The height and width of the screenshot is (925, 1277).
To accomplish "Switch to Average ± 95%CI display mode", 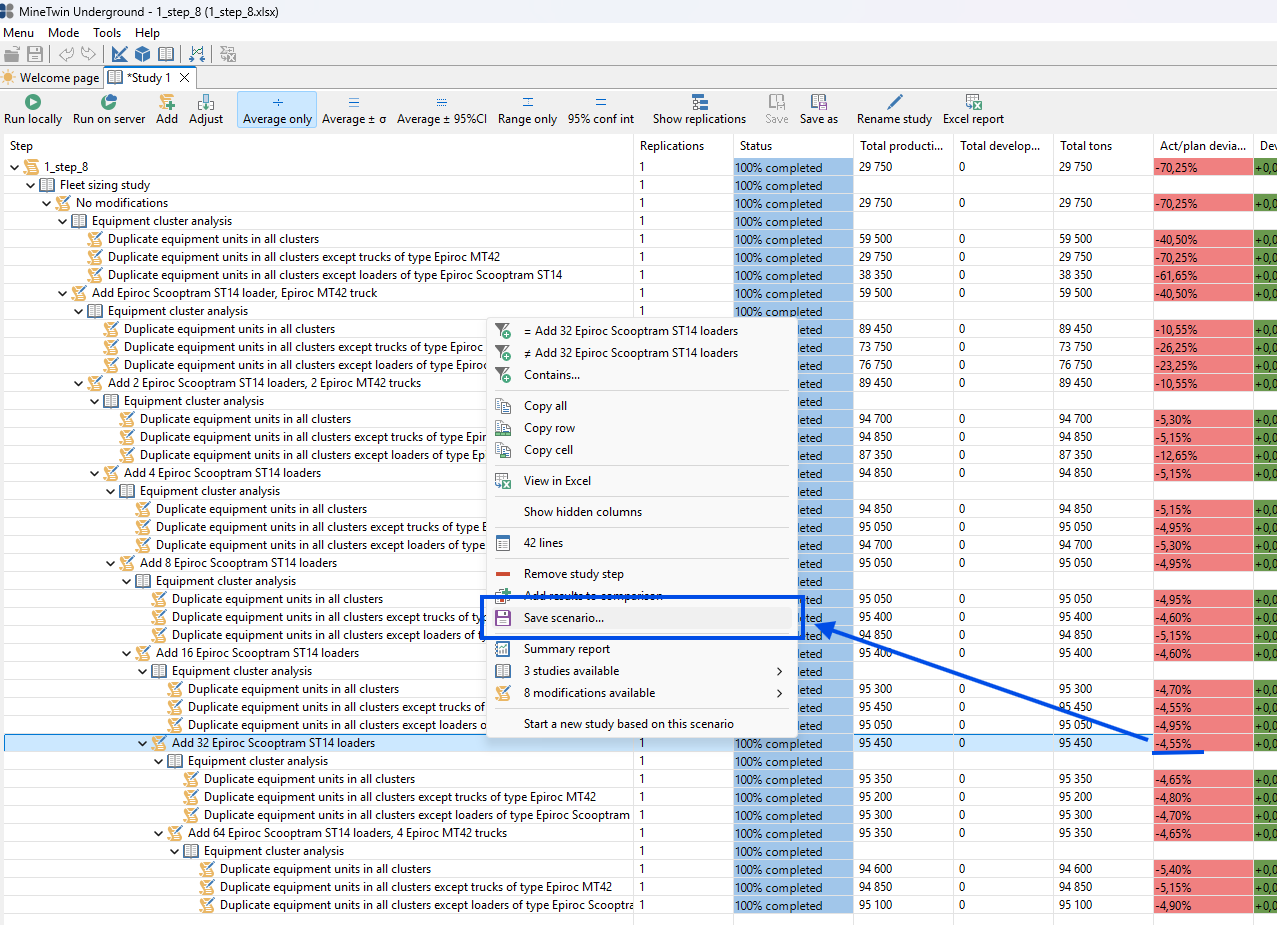I will pos(441,109).
